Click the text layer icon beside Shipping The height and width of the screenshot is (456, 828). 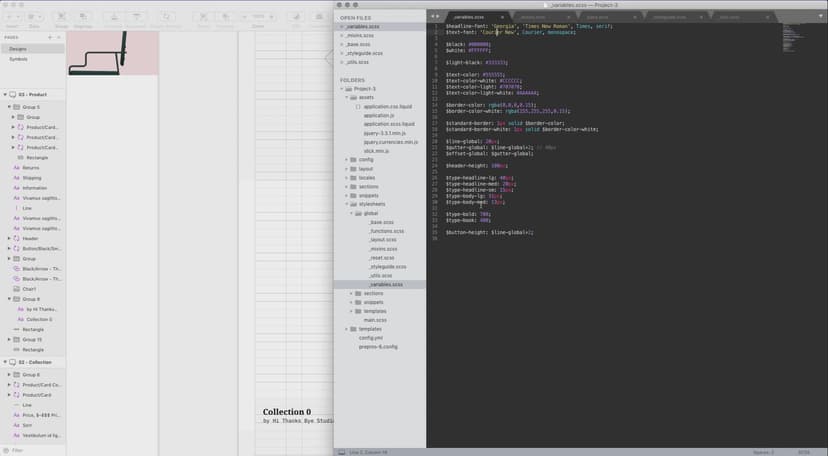pos(17,178)
